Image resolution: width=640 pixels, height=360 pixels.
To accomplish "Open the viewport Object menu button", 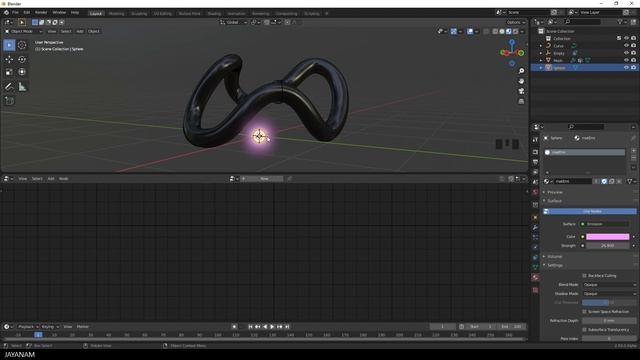I will [93, 31].
